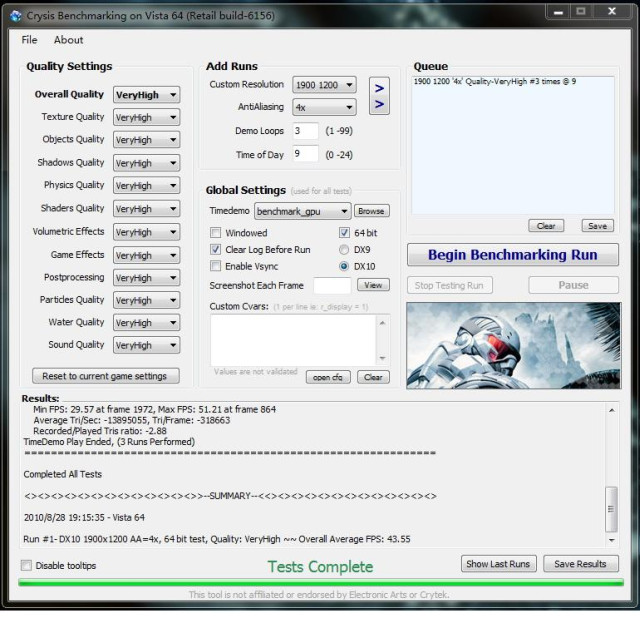
Task: Click Browse next to Timedemo
Action: [371, 211]
